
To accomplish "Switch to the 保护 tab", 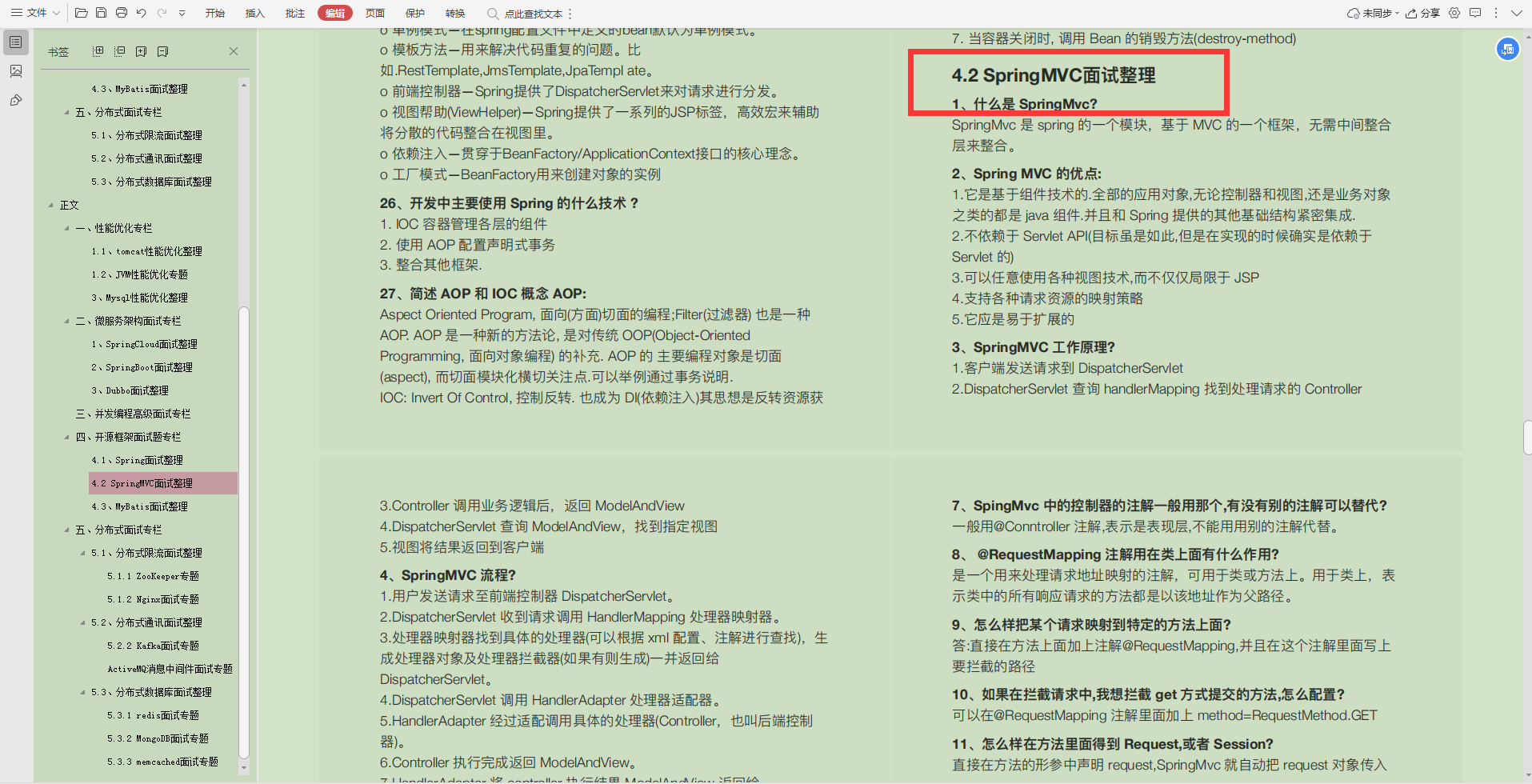I will pos(415,13).
